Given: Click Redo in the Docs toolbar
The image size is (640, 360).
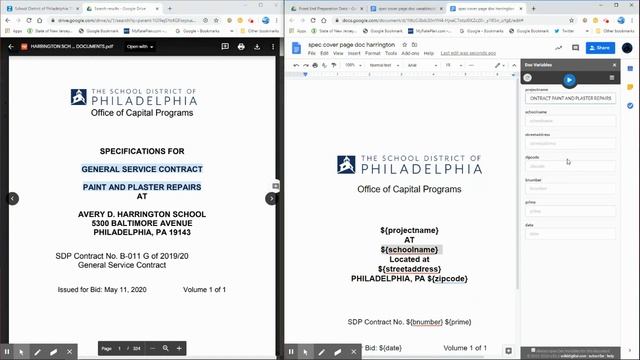Looking at the screenshot, I should (306, 65).
